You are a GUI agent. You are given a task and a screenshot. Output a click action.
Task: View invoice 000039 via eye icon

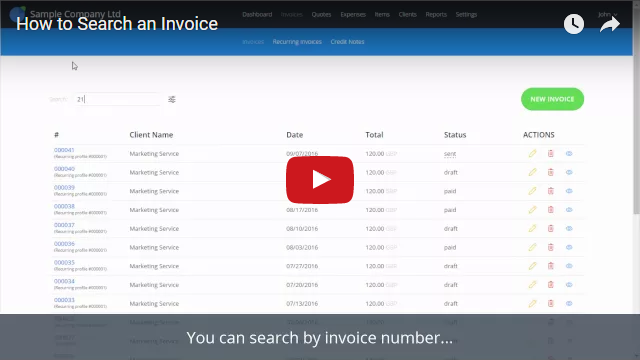[x=569, y=191]
